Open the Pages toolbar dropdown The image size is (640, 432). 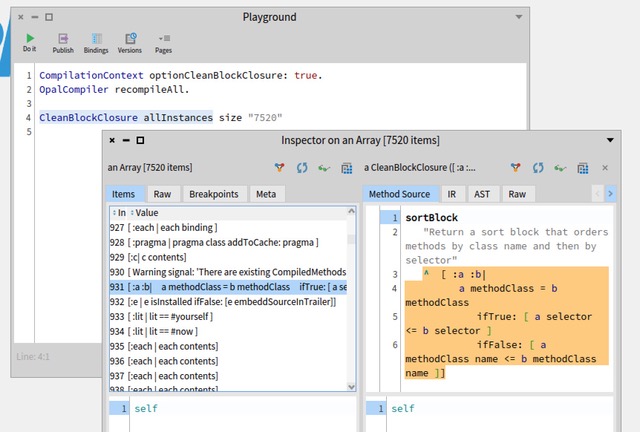pos(163,41)
